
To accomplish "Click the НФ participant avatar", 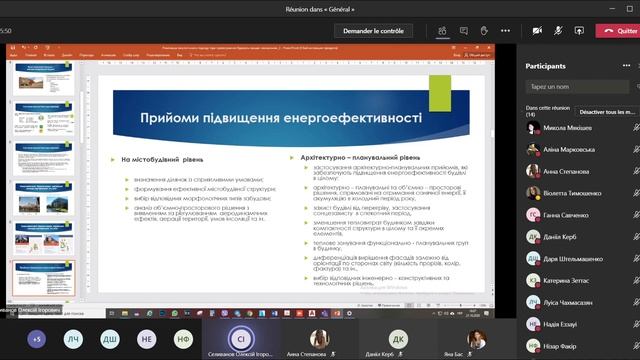I will pyautogui.click(x=183, y=339).
